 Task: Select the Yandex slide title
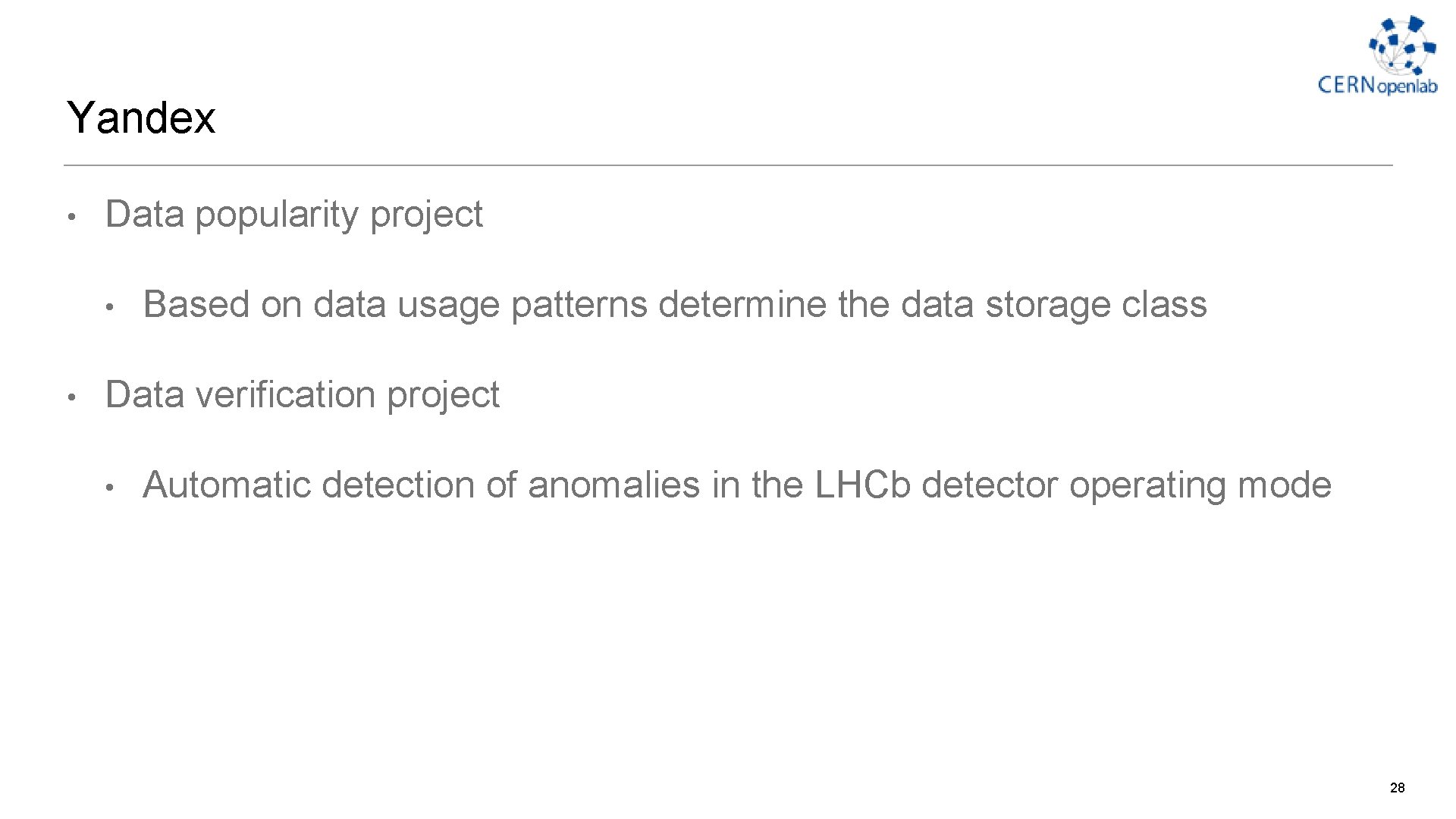(x=141, y=118)
